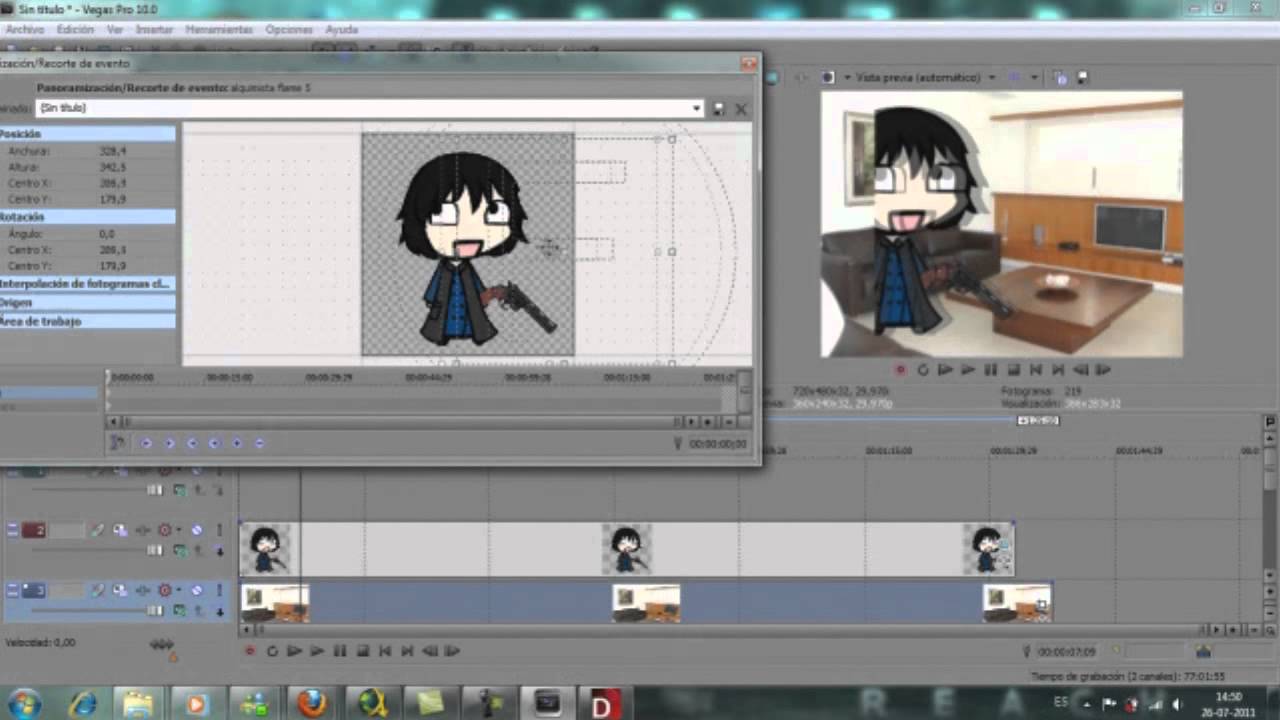The width and height of the screenshot is (1280, 720).
Task: Click the Ángulo value 0,0
Action: point(107,233)
